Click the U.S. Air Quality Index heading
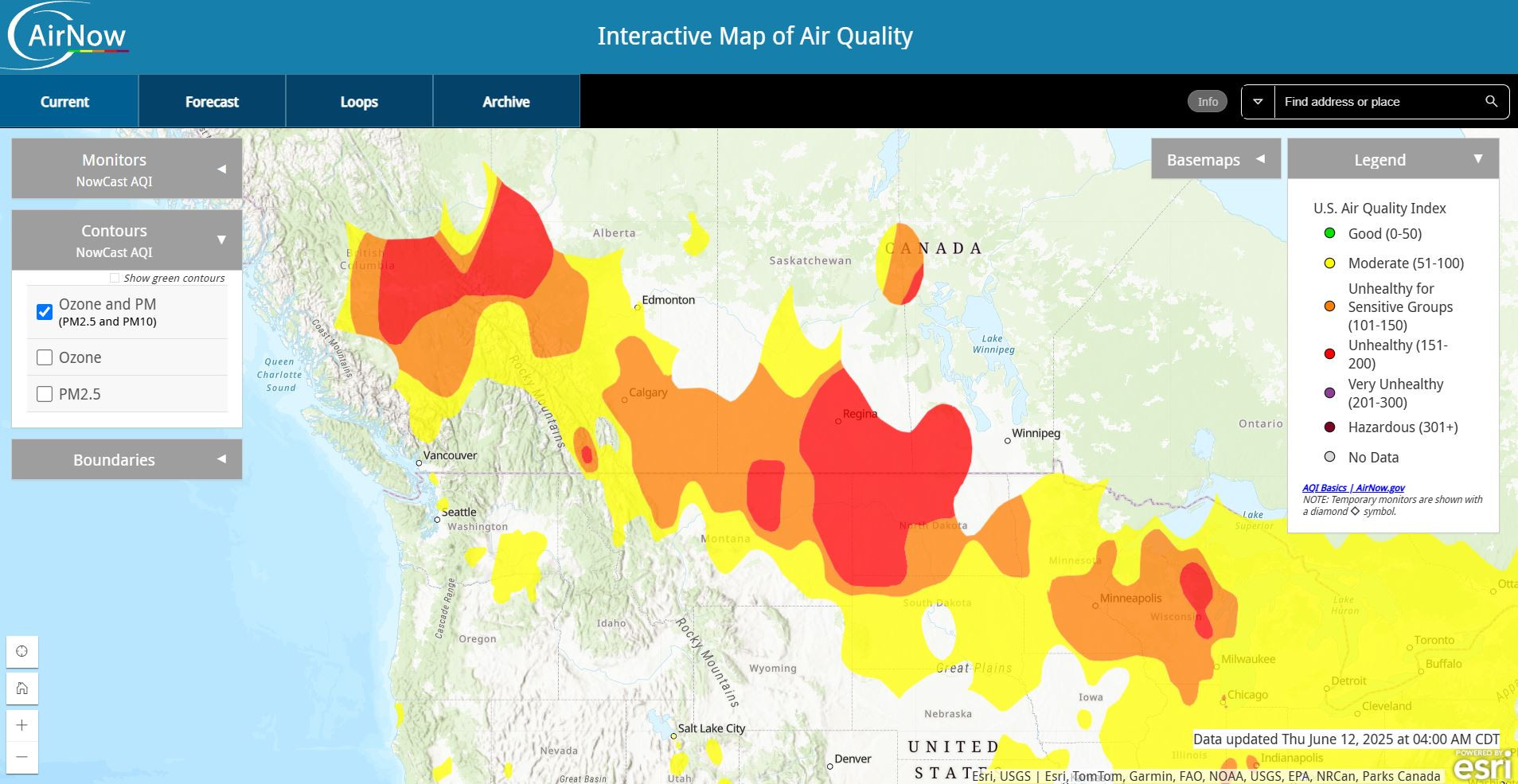 click(1379, 208)
